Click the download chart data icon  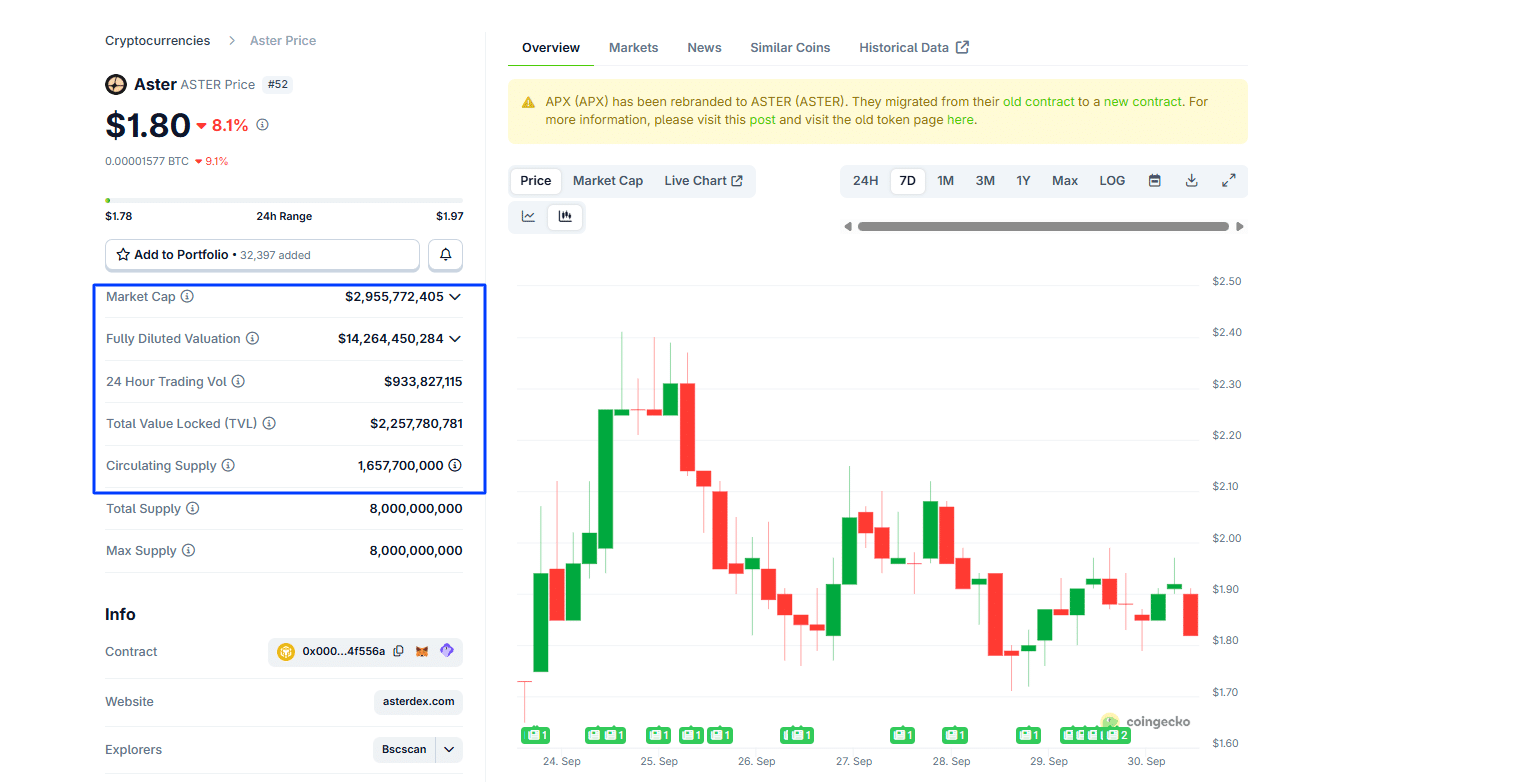coord(1191,181)
